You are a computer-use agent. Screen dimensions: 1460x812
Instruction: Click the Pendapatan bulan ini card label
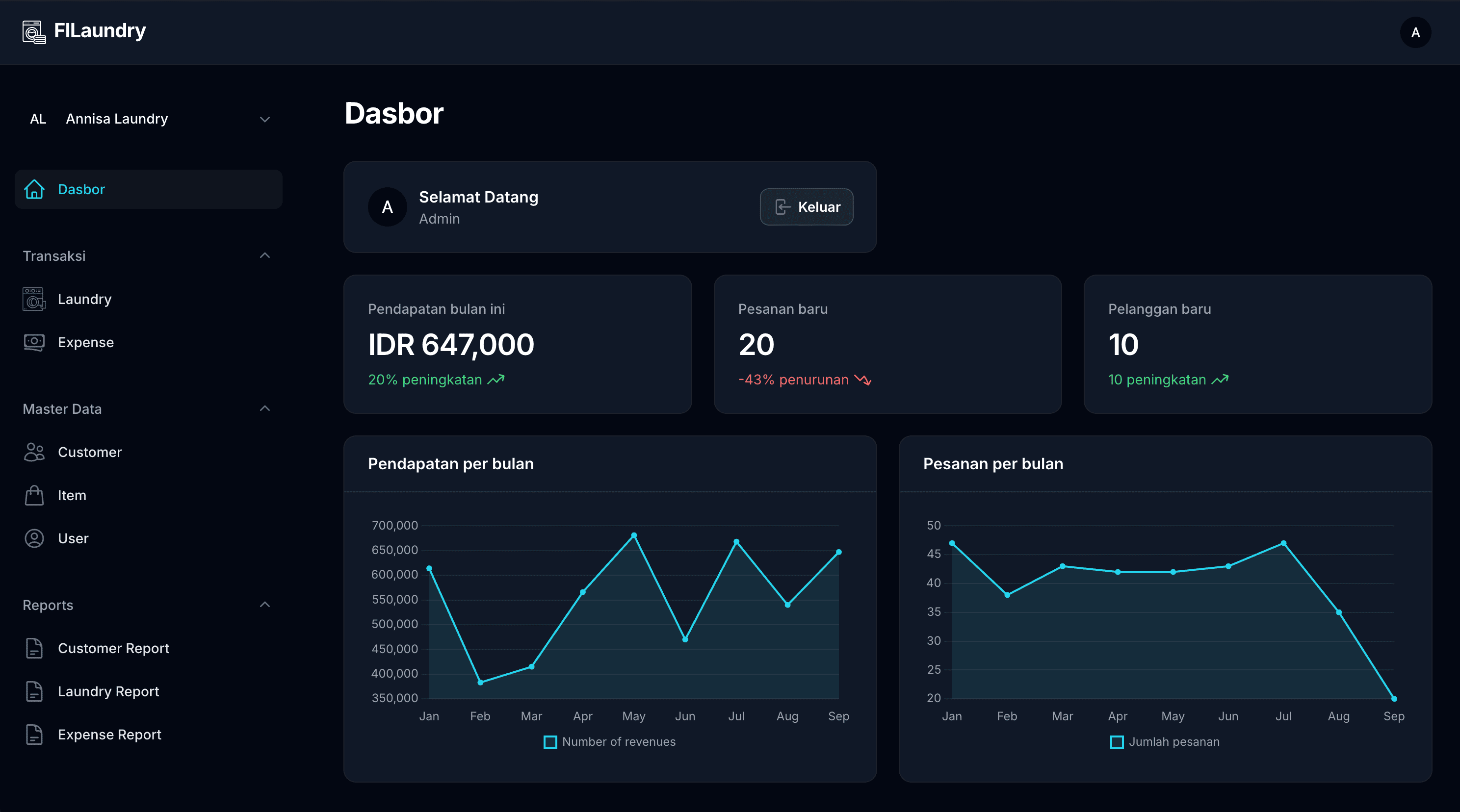point(437,309)
